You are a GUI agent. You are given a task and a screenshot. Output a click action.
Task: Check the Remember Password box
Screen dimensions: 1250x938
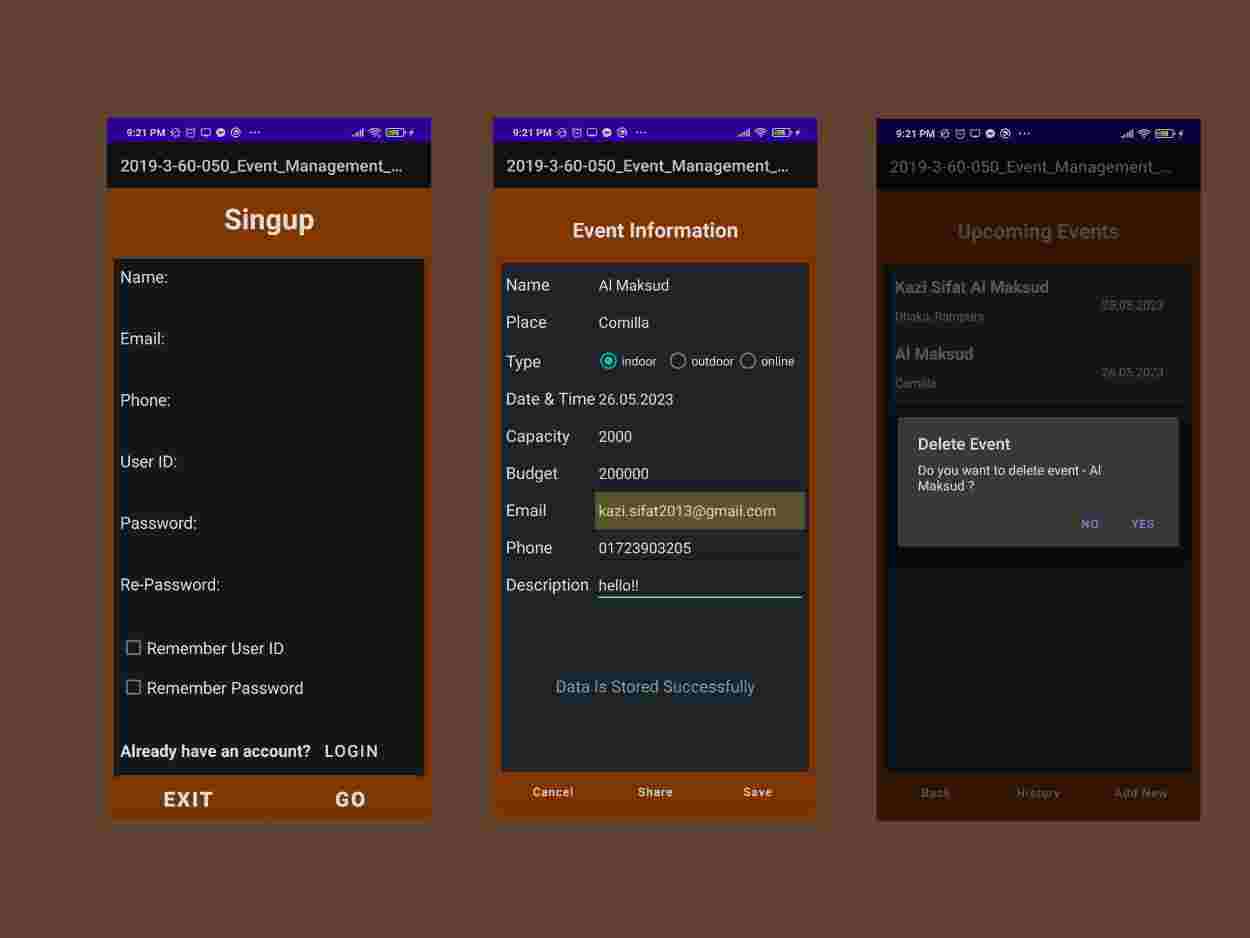click(x=133, y=687)
